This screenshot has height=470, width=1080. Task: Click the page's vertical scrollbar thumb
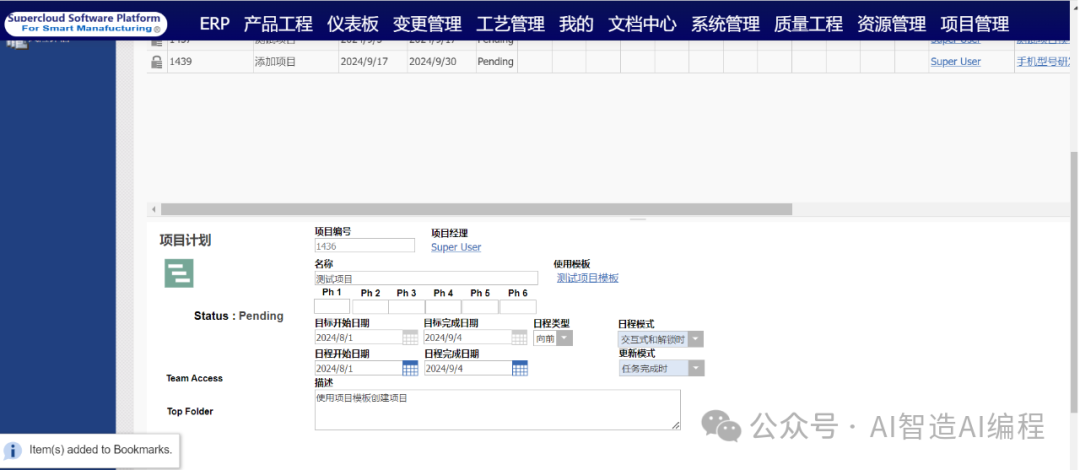click(1074, 283)
